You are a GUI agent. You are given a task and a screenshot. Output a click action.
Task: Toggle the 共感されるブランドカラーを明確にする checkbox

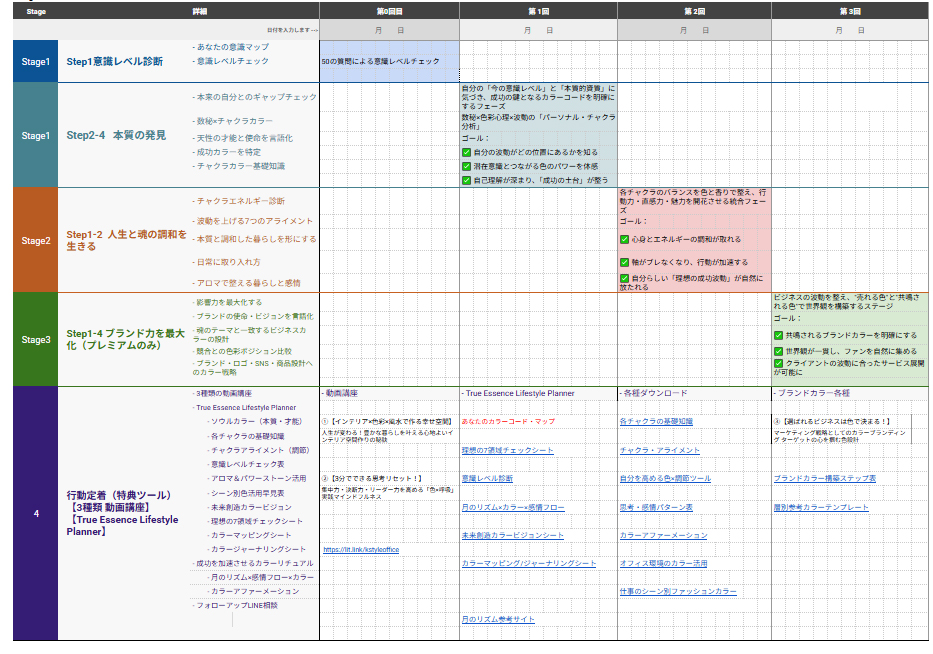click(x=778, y=335)
